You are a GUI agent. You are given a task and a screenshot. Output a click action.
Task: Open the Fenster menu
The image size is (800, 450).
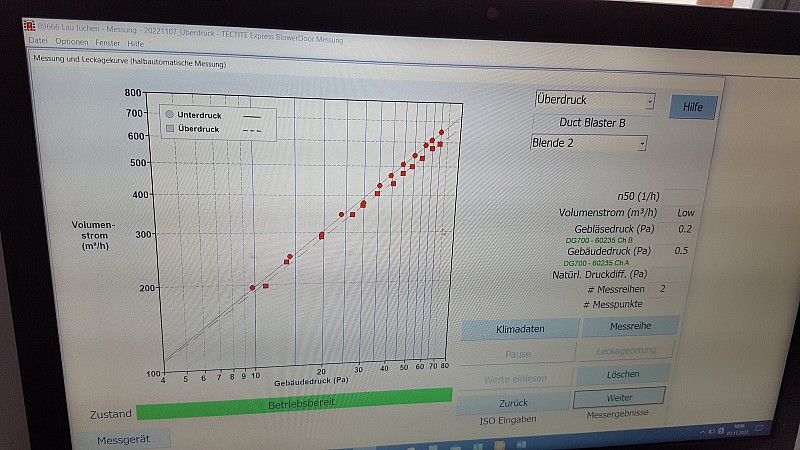click(108, 43)
